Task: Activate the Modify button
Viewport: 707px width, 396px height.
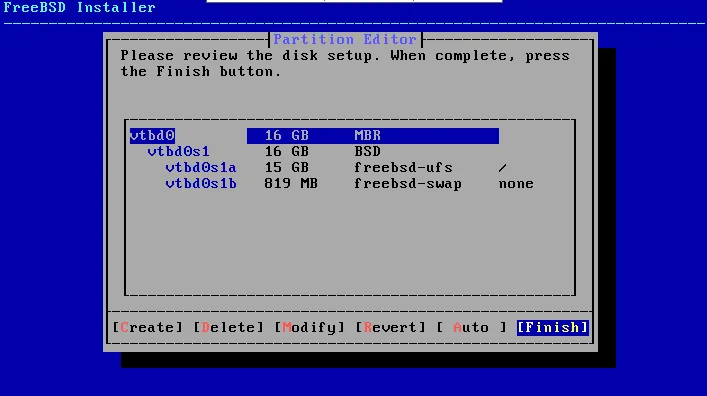Action: [x=309, y=327]
